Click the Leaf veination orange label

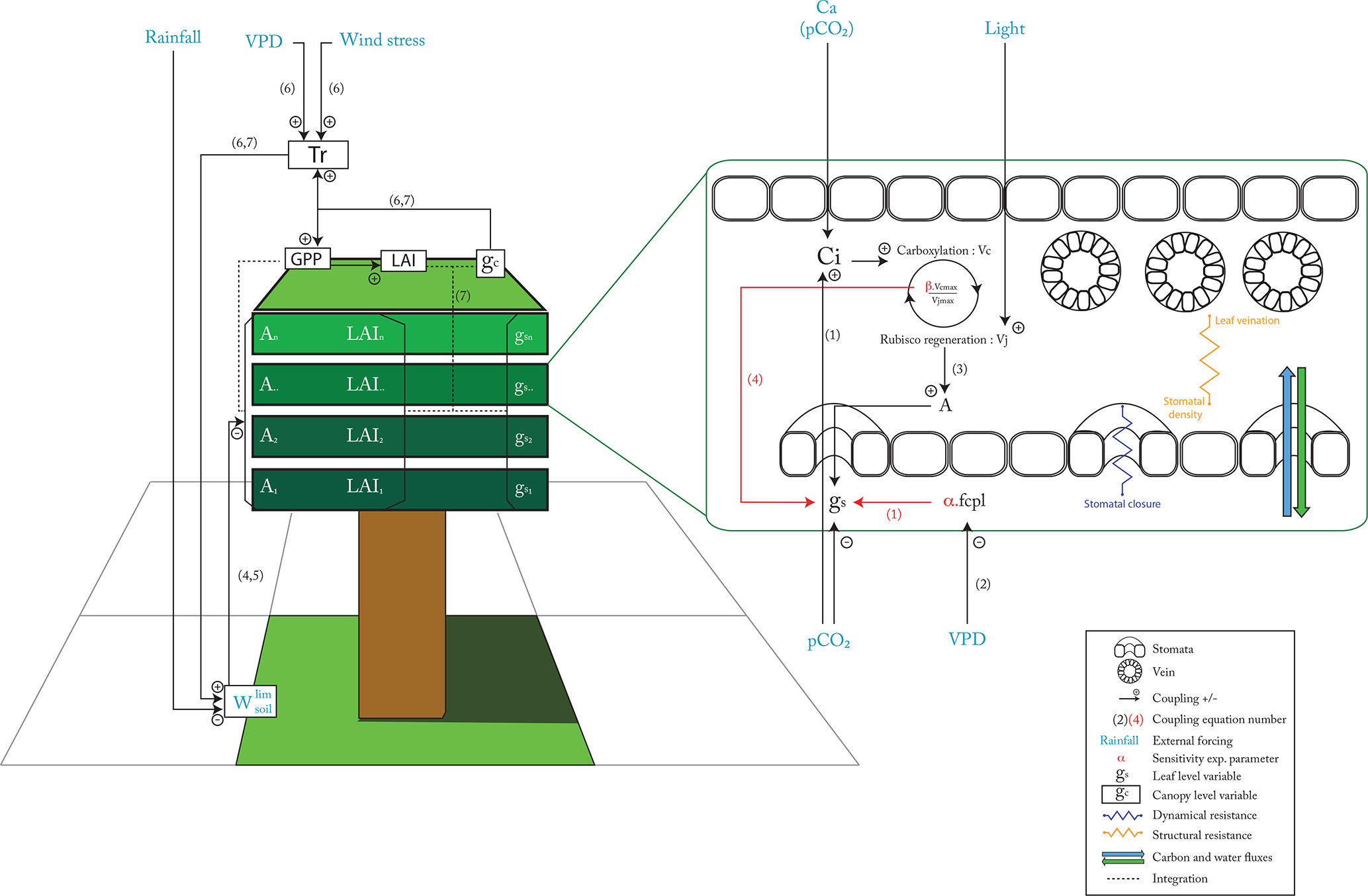click(x=1246, y=320)
